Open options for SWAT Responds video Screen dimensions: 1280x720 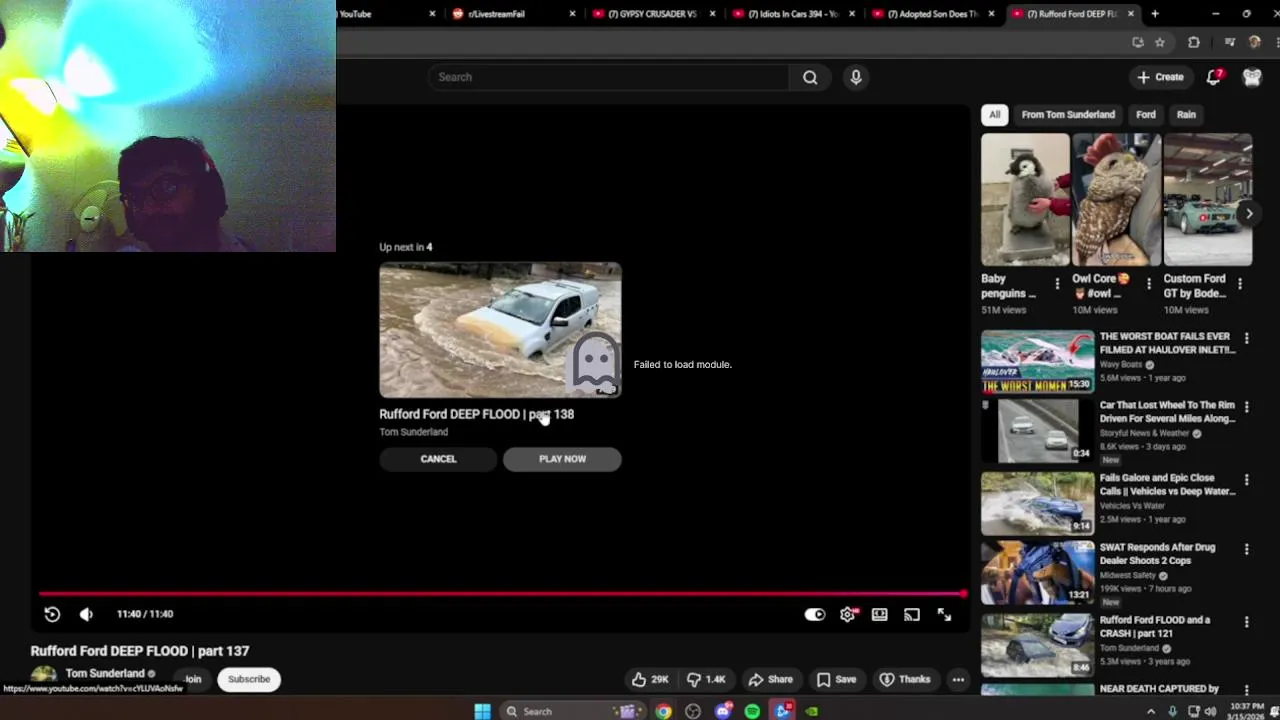[1246, 549]
